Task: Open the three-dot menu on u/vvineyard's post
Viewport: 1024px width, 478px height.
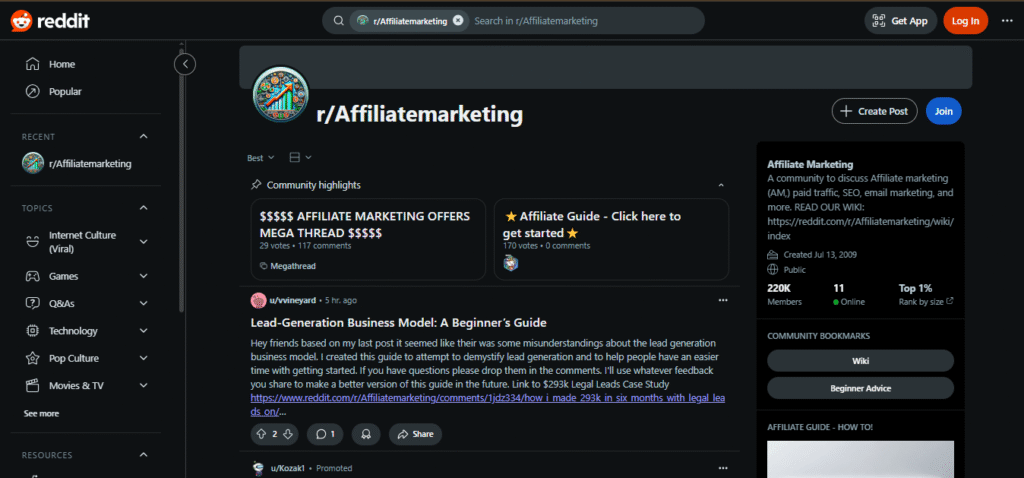Action: click(722, 300)
